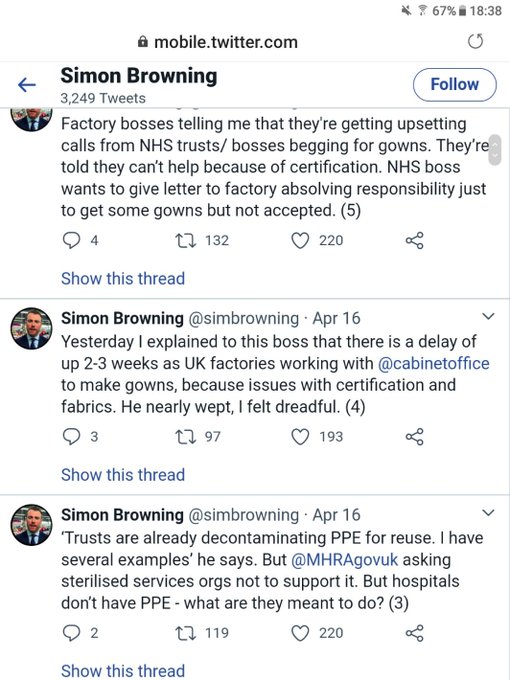Share the tweet ending (5)
This screenshot has width=510, height=680.
pyautogui.click(x=414, y=240)
